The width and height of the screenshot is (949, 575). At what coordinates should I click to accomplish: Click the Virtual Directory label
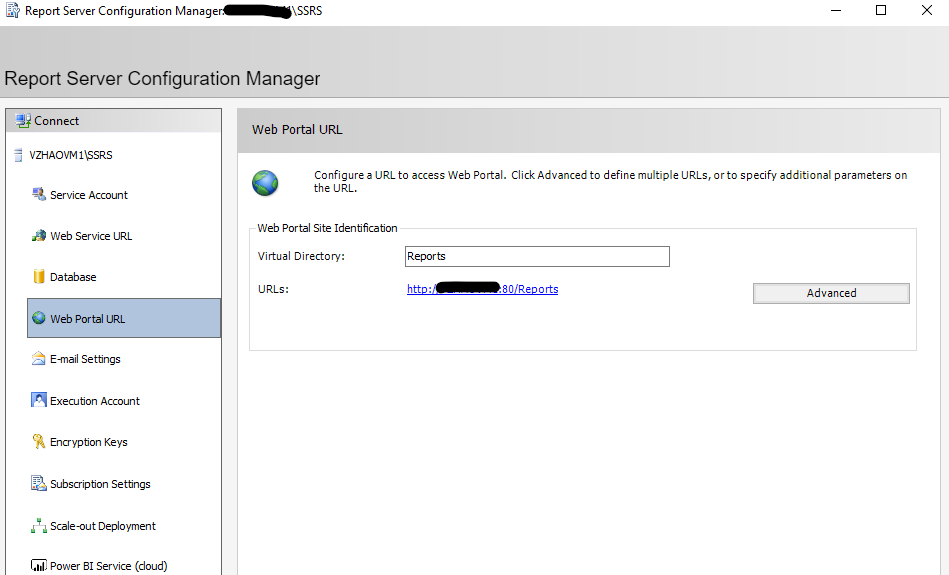tap(301, 256)
